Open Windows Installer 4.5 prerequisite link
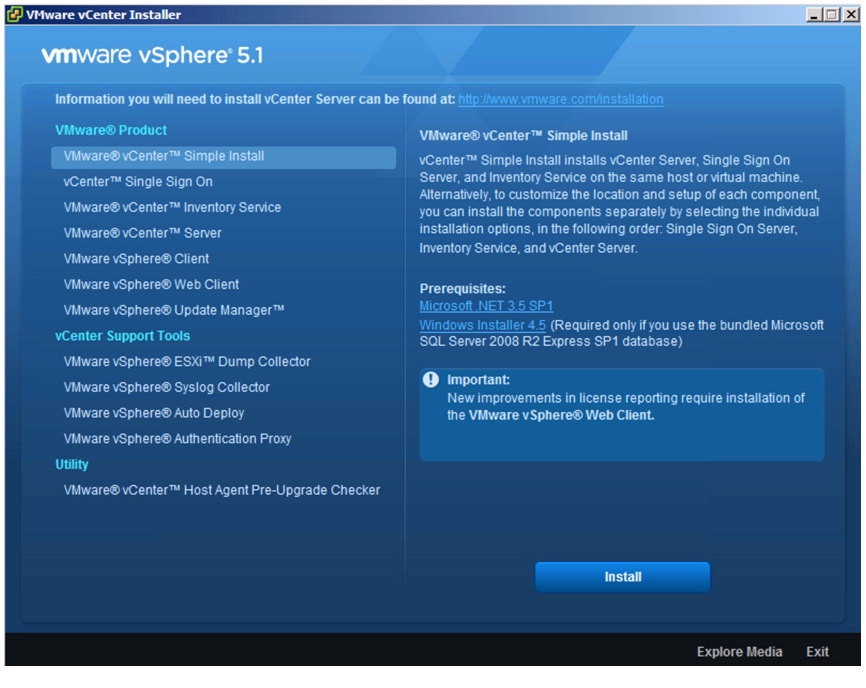 [482, 325]
